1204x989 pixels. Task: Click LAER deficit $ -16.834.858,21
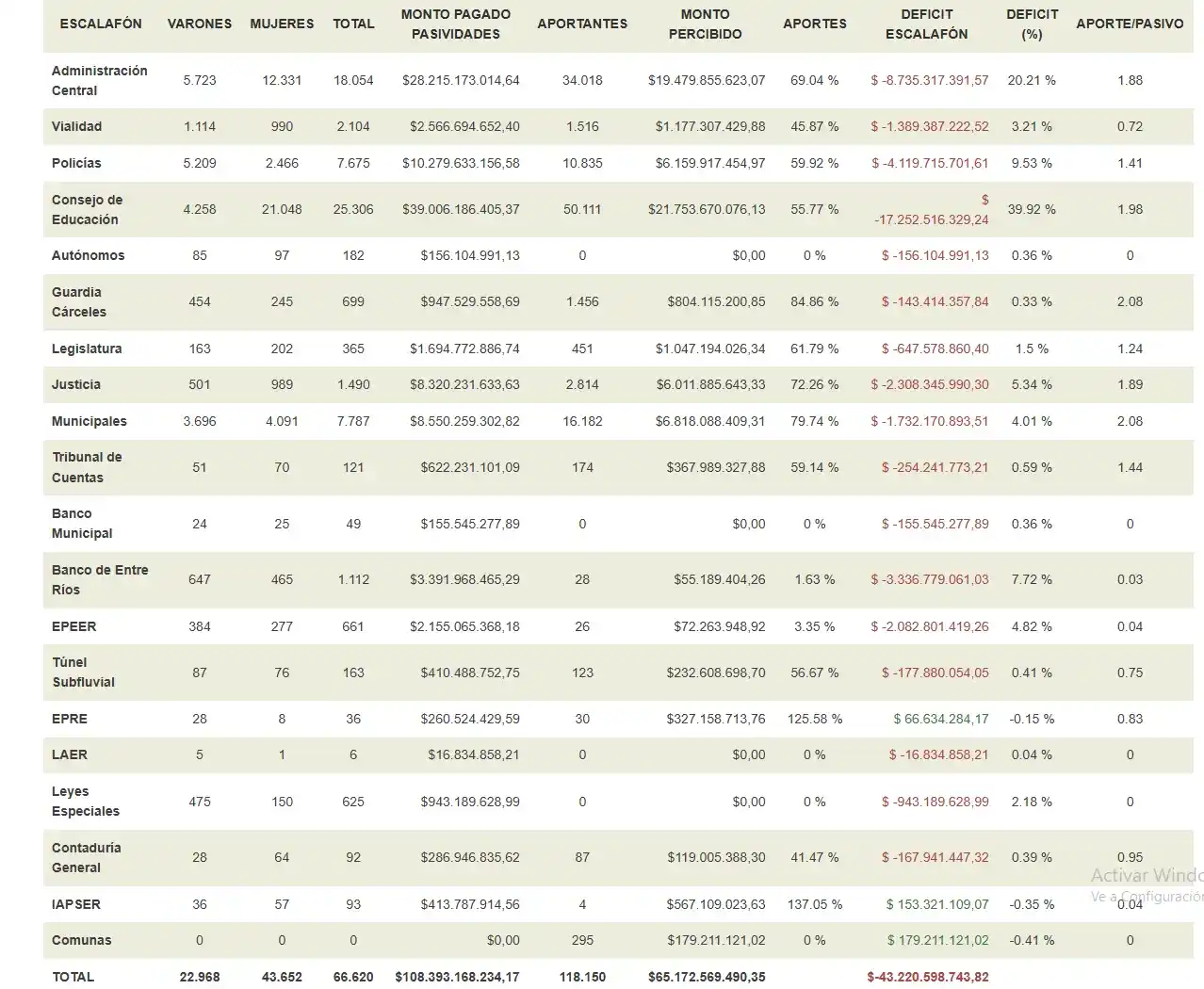coord(939,754)
